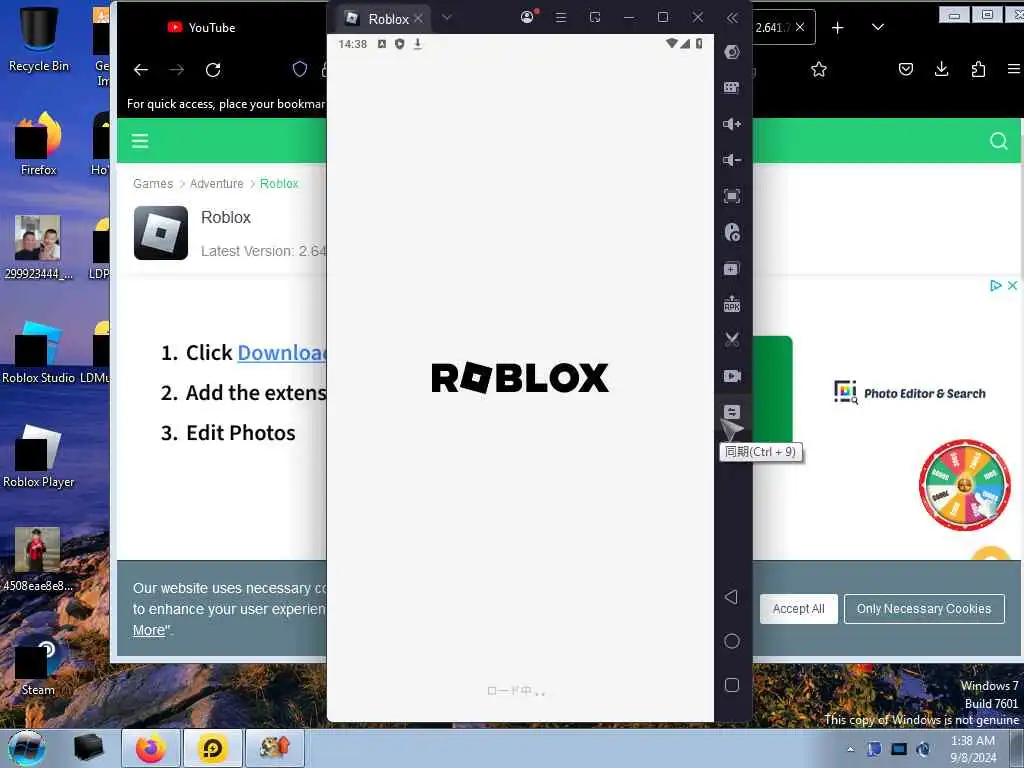1024x768 pixels.
Task: Expand tab dropdown arrow beside Roblox tab
Action: (x=447, y=18)
